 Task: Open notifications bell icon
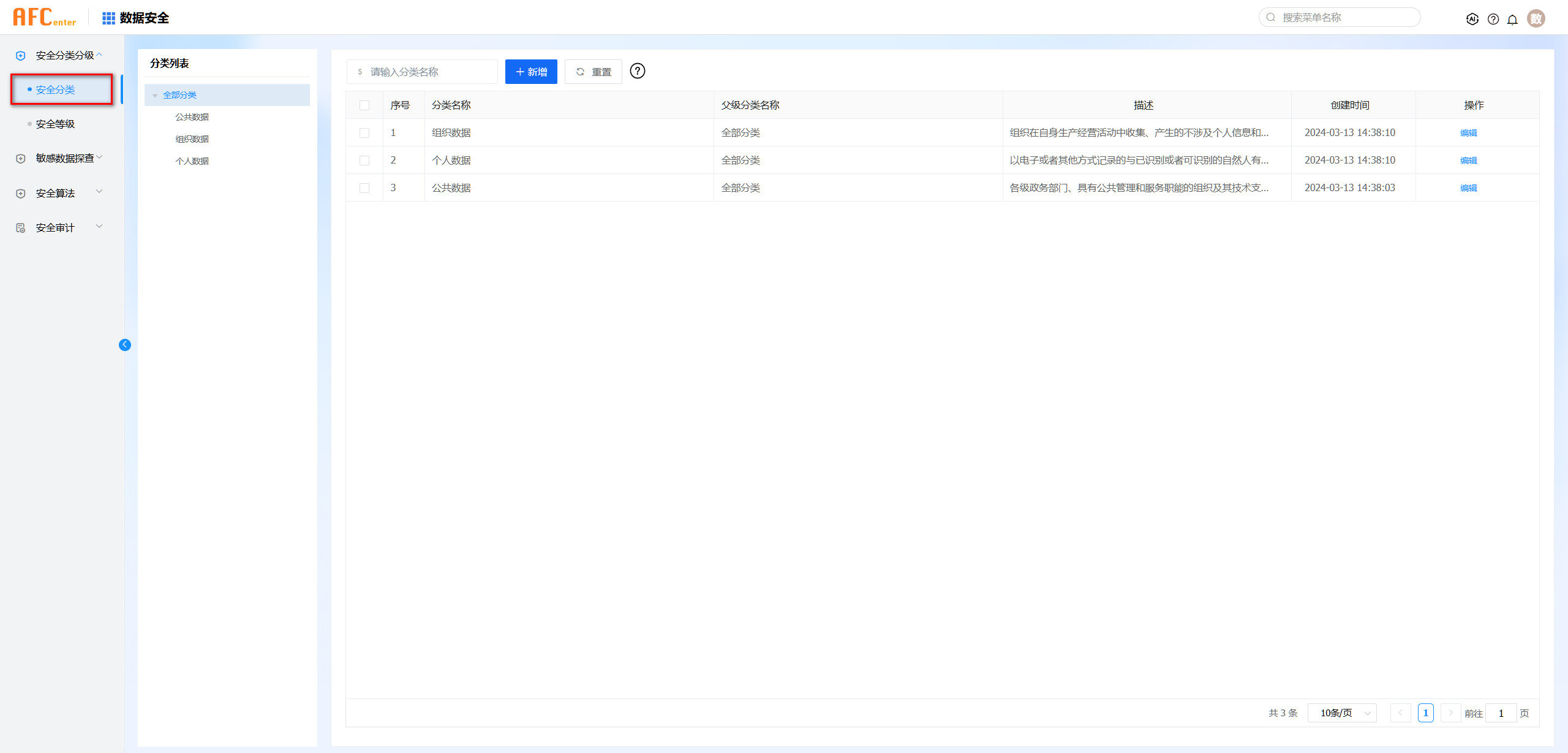(x=1512, y=19)
